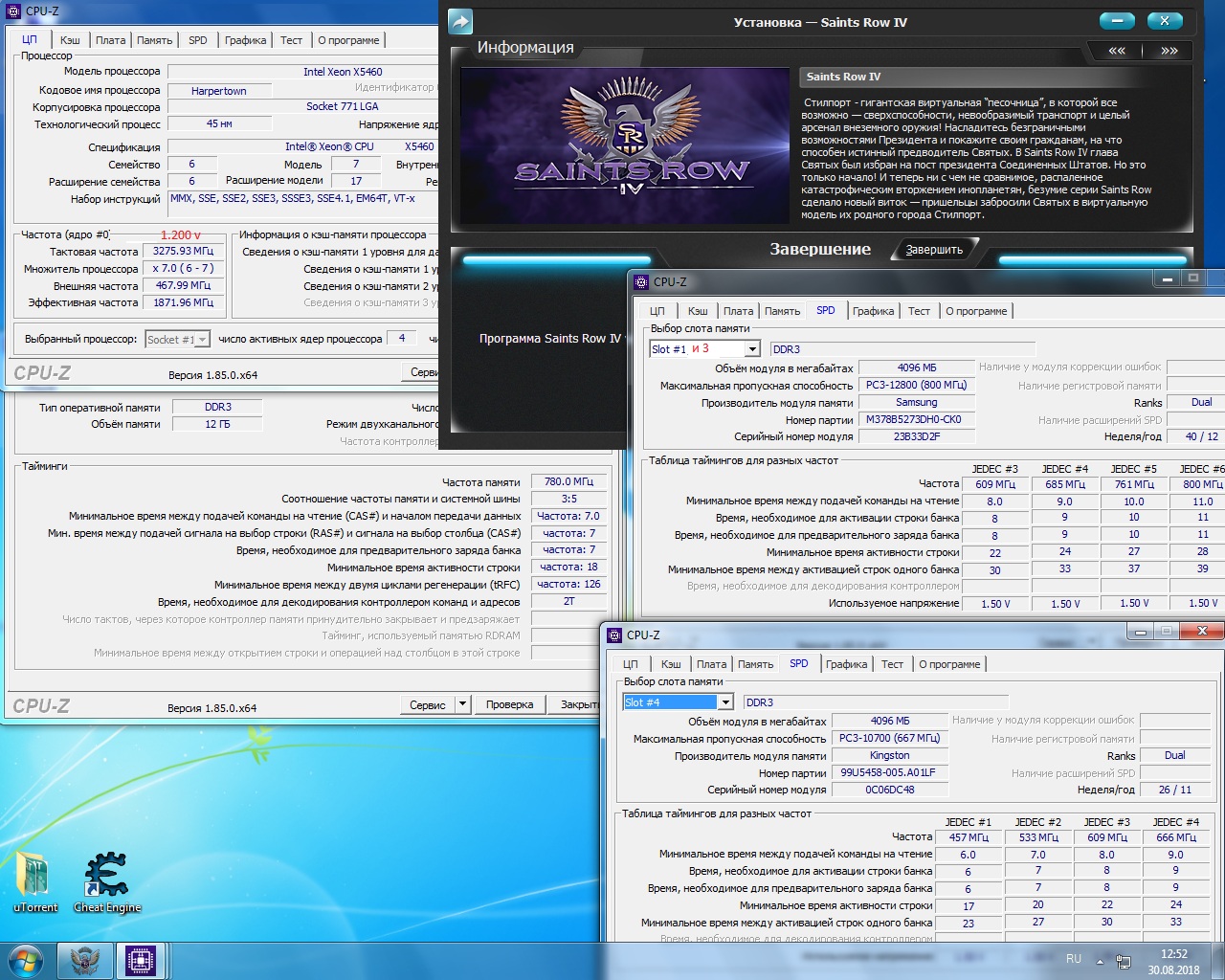Click the max bandwidth value PC3-10700 (667 МГц)
1225x980 pixels.
890,739
